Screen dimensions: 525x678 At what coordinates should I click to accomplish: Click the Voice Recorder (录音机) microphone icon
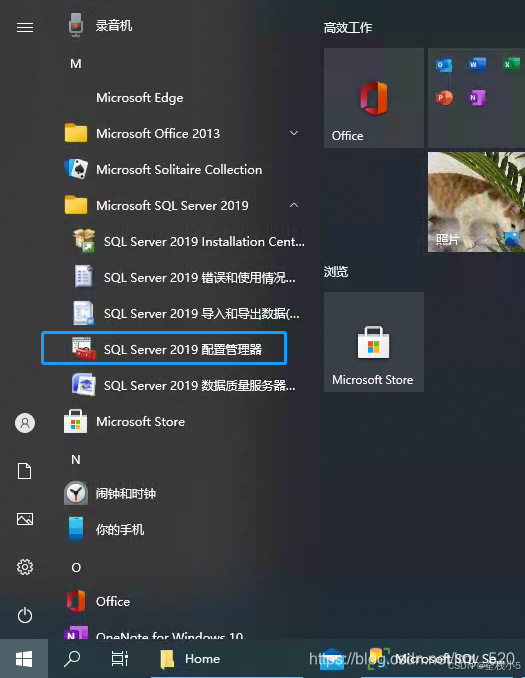point(76,25)
